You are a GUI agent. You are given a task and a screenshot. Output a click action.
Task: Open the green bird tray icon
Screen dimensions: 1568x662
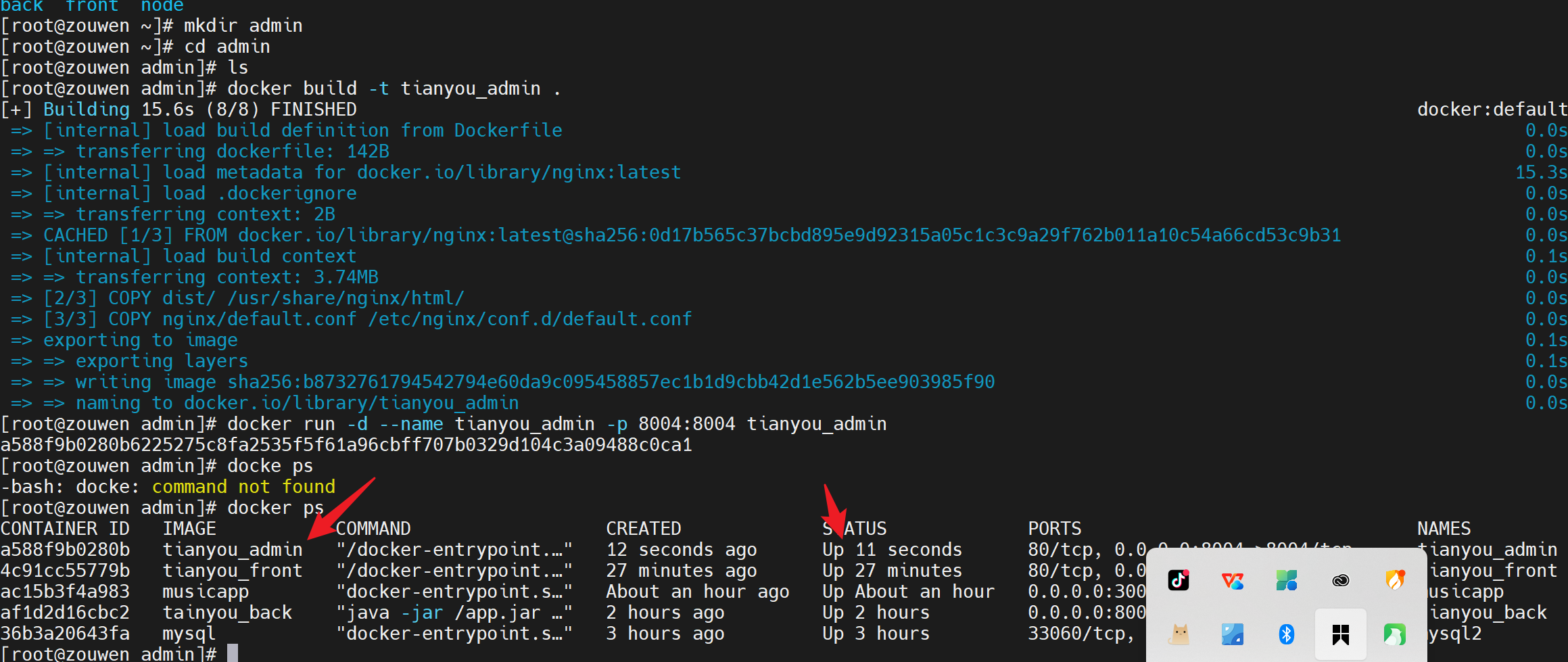tap(1395, 634)
